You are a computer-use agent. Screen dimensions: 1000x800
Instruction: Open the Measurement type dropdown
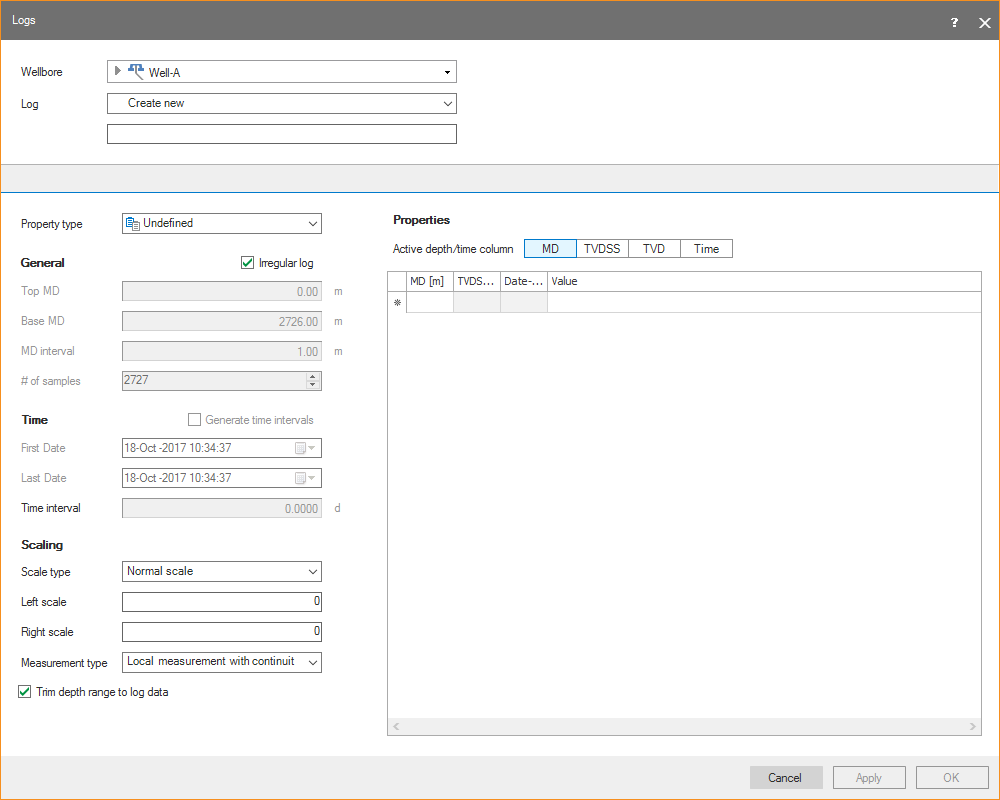[313, 662]
